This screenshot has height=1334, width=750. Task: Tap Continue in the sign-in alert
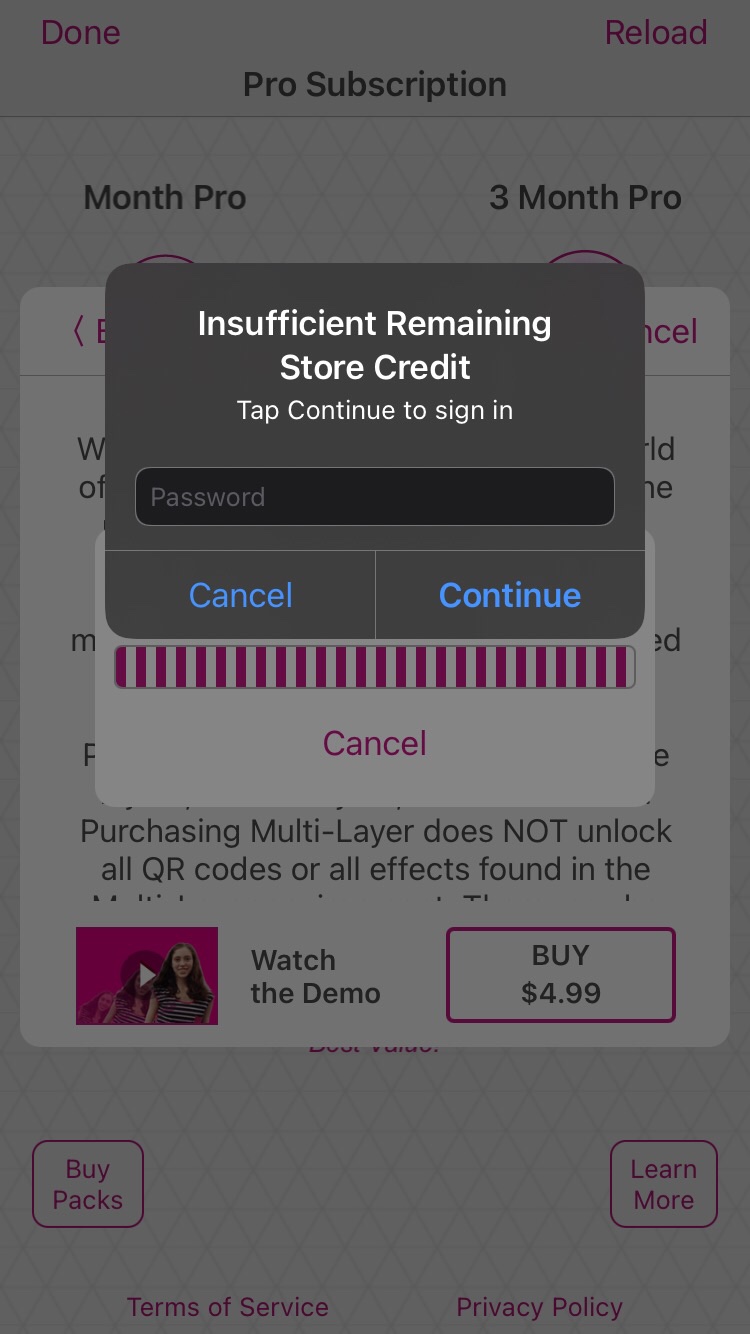coord(510,595)
